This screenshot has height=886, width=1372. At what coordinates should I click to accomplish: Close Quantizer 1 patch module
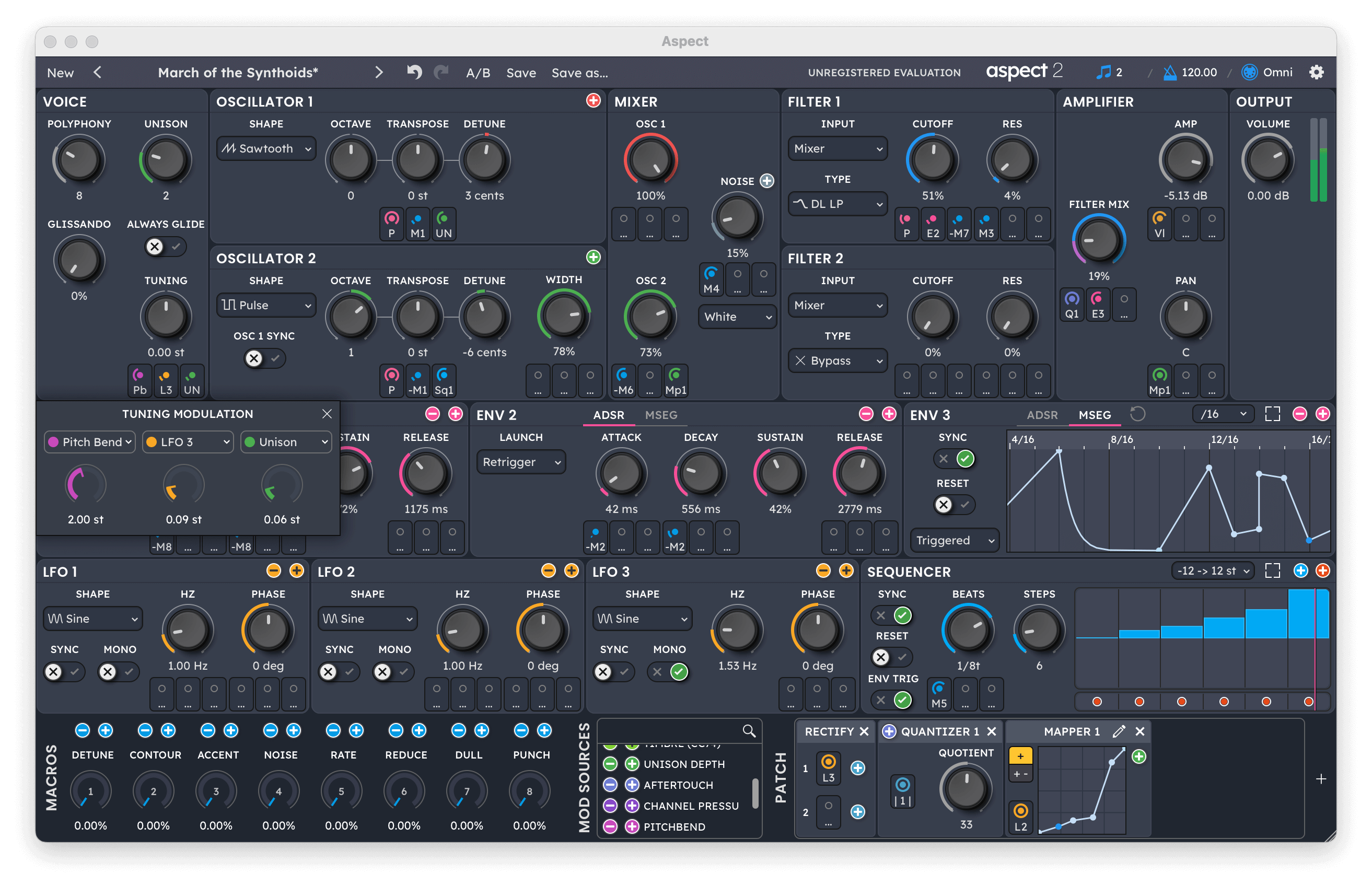point(991,731)
